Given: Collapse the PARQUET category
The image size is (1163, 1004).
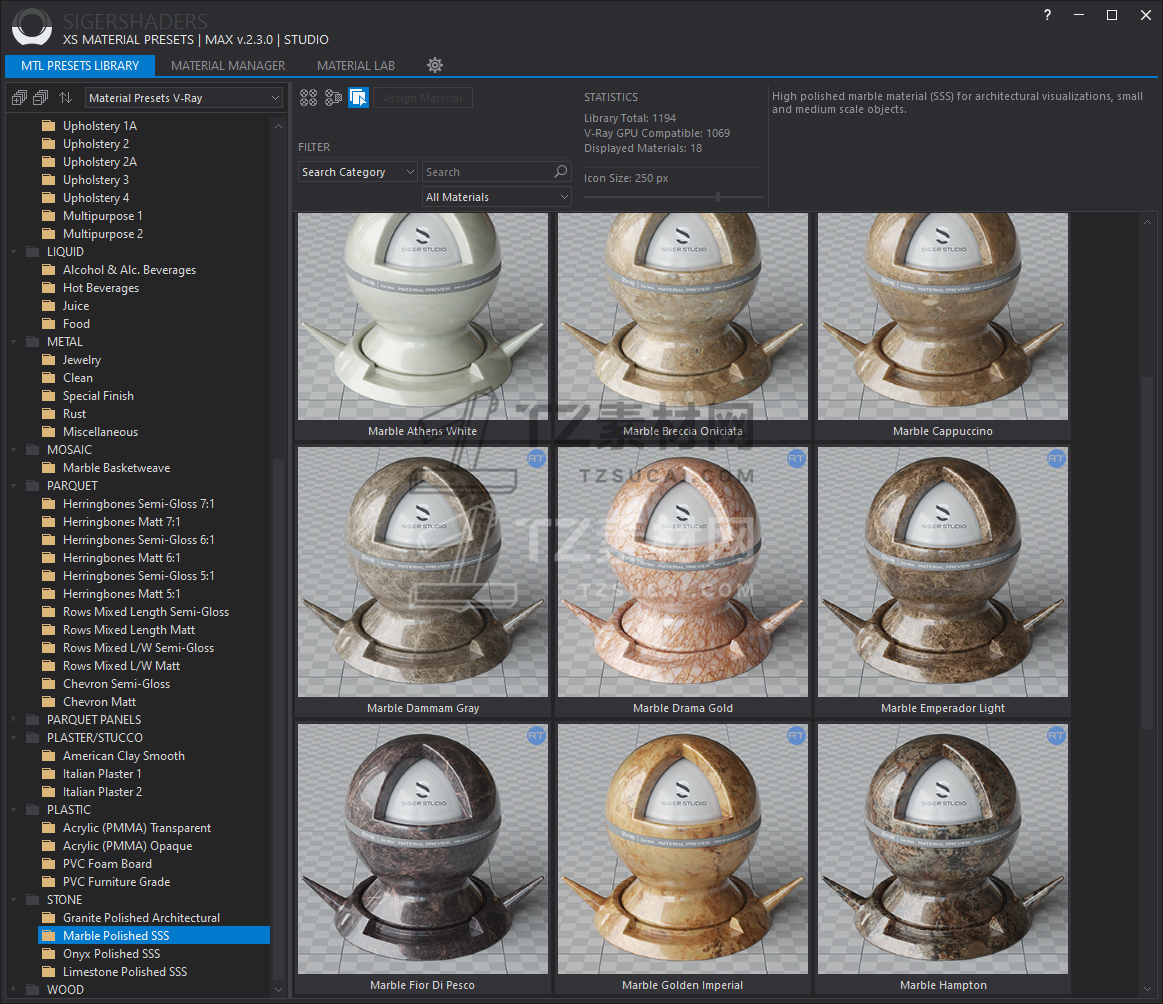Looking at the screenshot, I should pyautogui.click(x=13, y=486).
